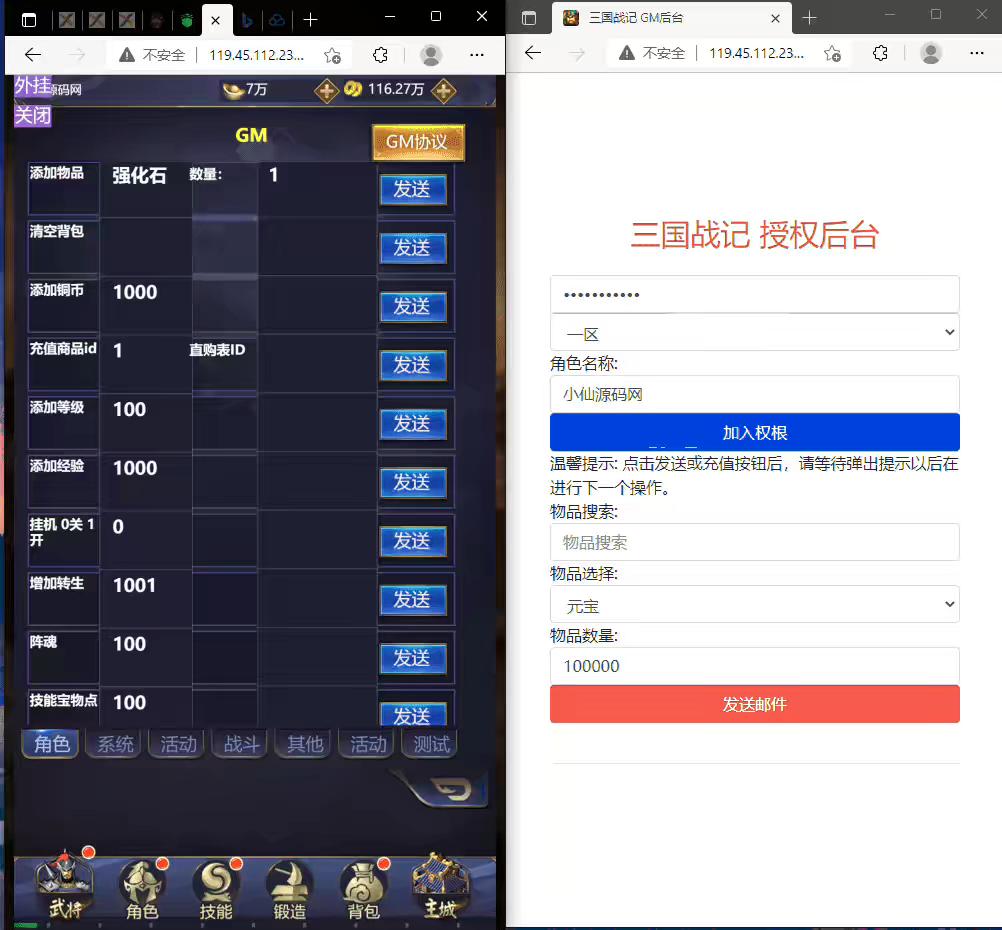This screenshot has width=1002, height=930.
Task: Switch to the 战斗 GM tab
Action: click(x=242, y=744)
